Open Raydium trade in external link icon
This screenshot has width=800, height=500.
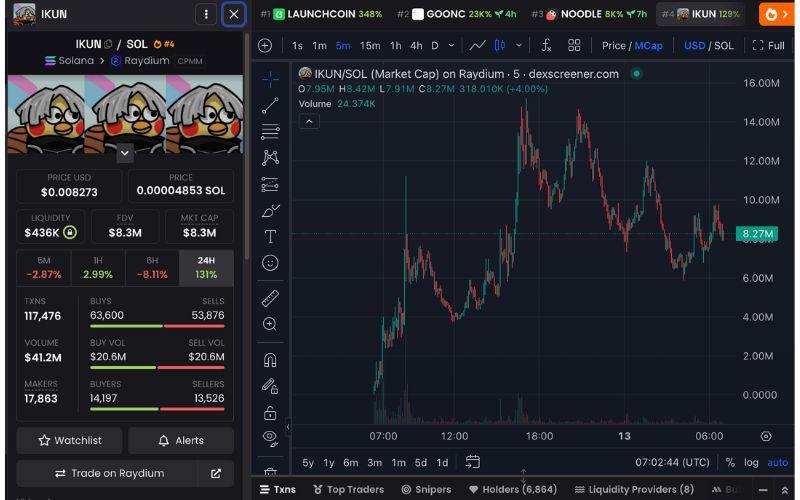coord(216,473)
